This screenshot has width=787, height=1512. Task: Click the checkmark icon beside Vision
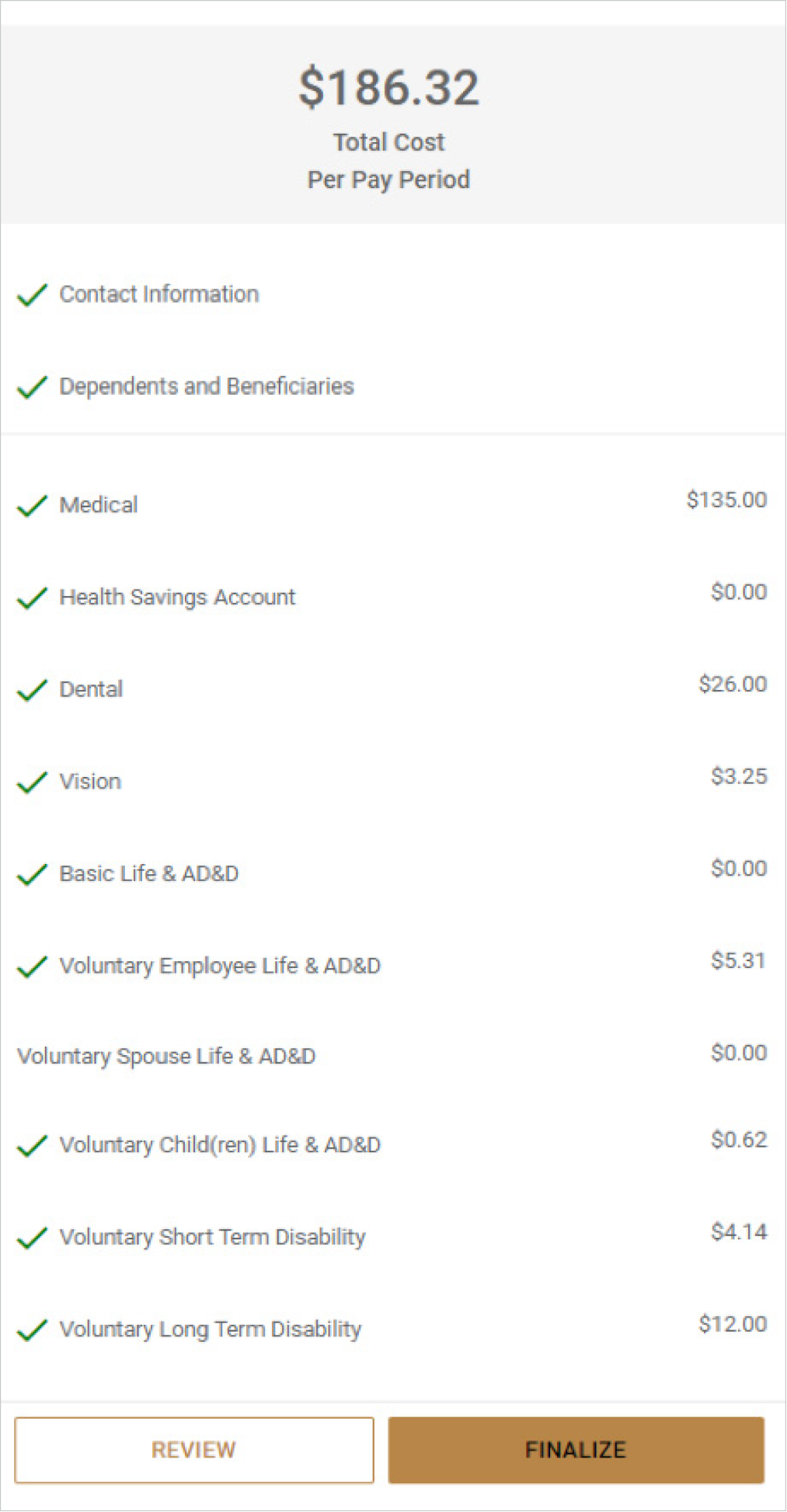point(32,782)
